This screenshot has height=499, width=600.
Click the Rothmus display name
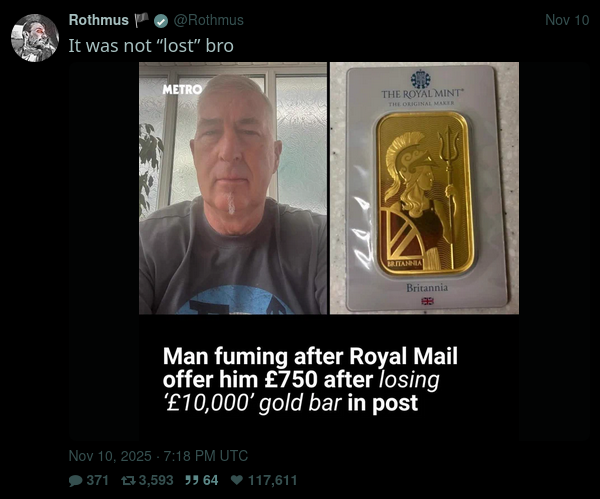click(98, 20)
